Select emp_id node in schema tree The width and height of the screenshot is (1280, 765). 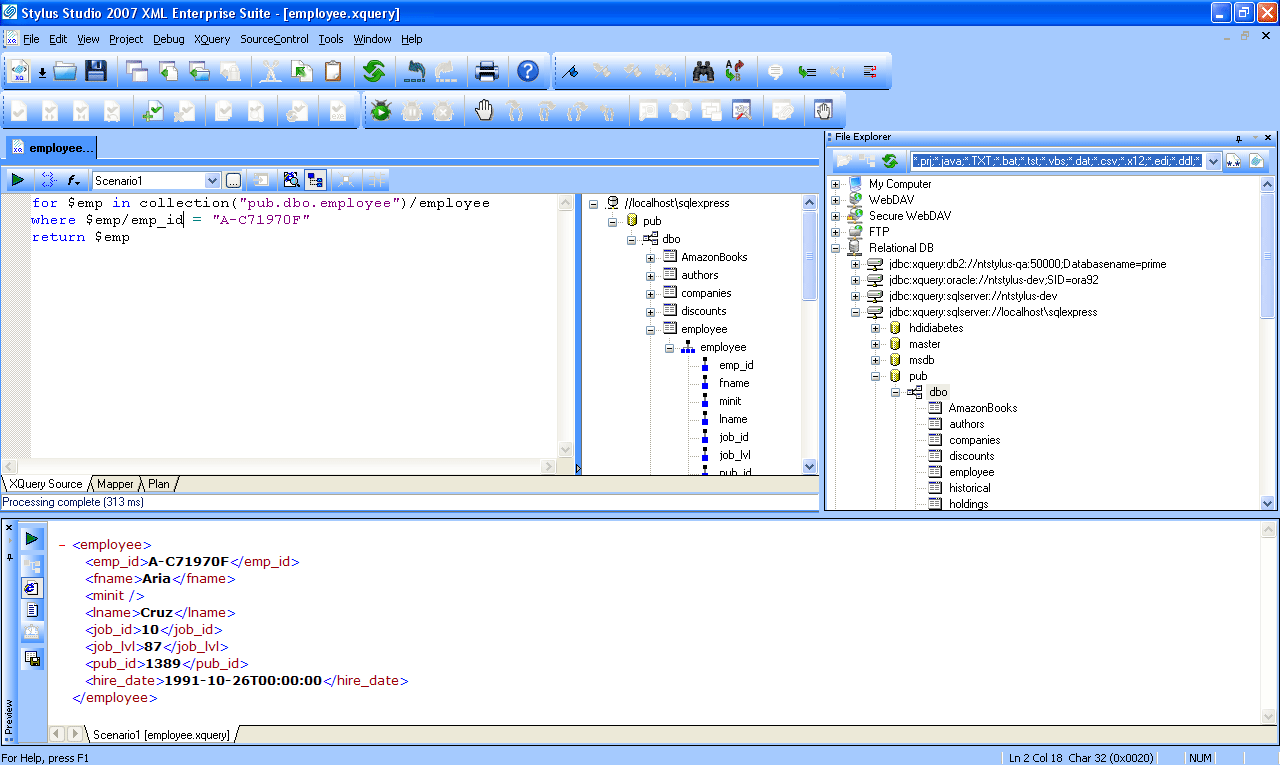pyautogui.click(x=736, y=365)
